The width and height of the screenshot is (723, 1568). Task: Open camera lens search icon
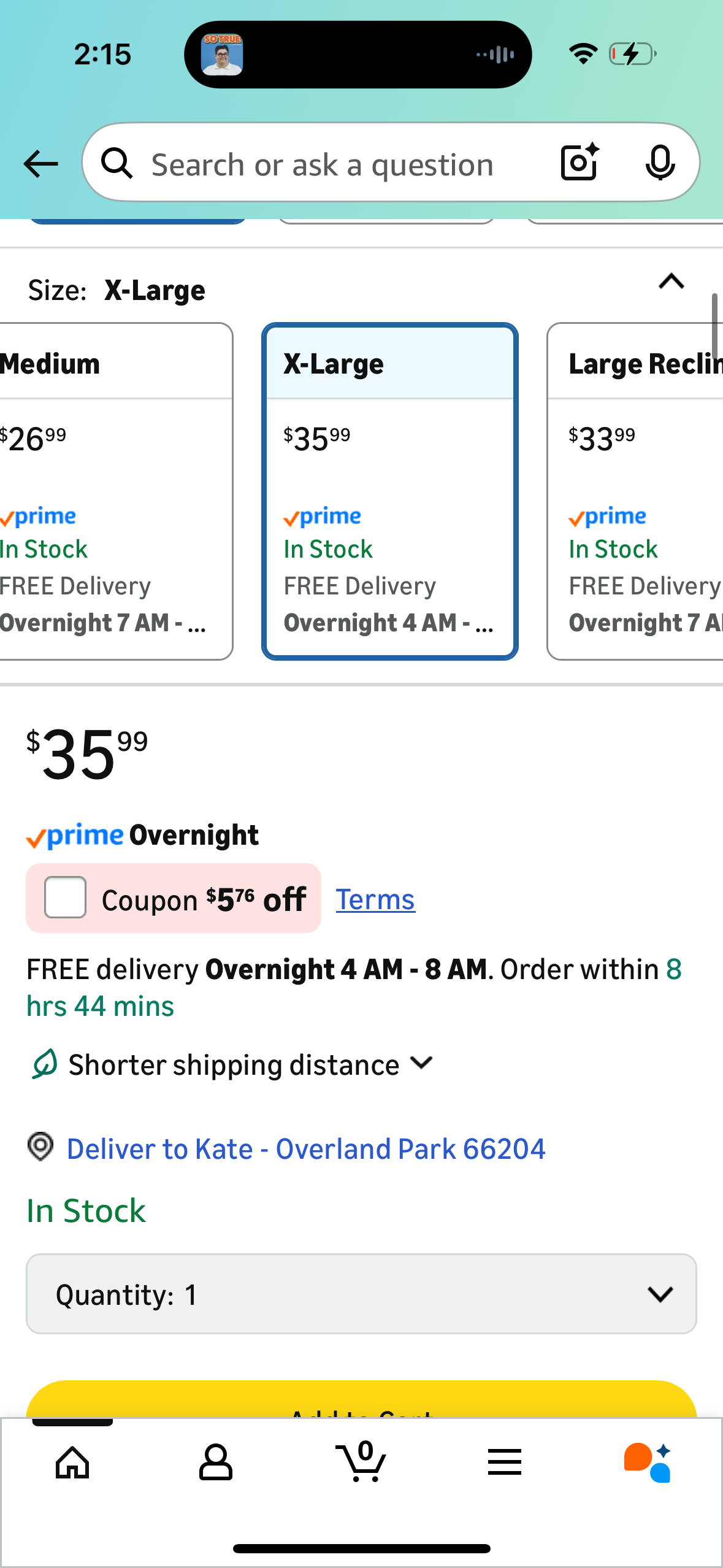580,163
